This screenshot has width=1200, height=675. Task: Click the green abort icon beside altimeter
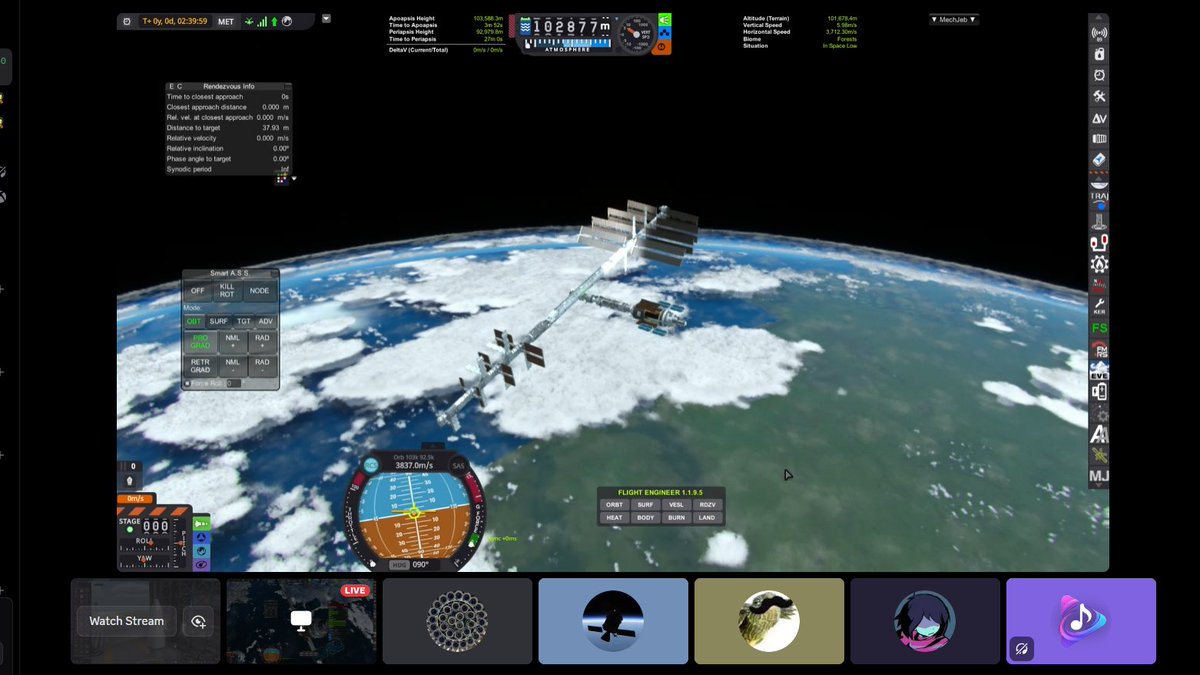click(664, 19)
